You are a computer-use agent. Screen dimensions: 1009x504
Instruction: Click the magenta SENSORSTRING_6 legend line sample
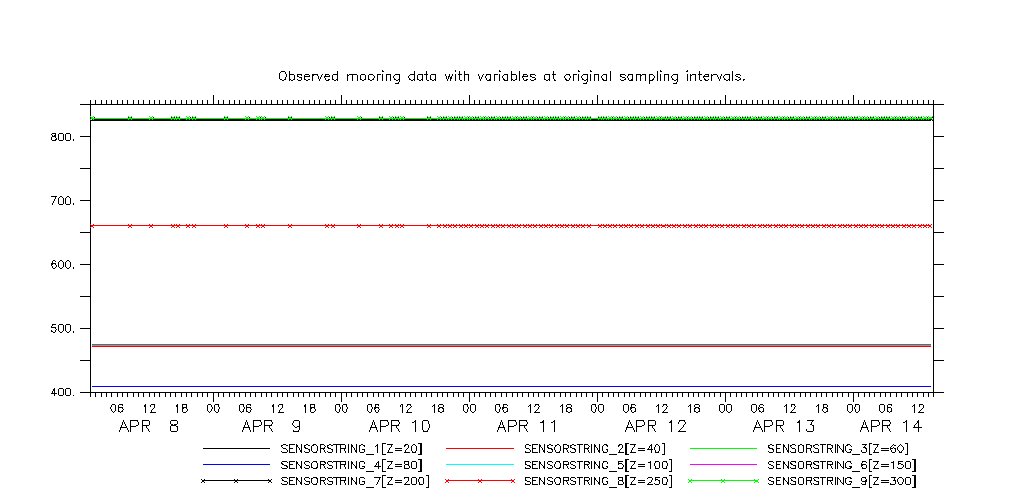(722, 465)
